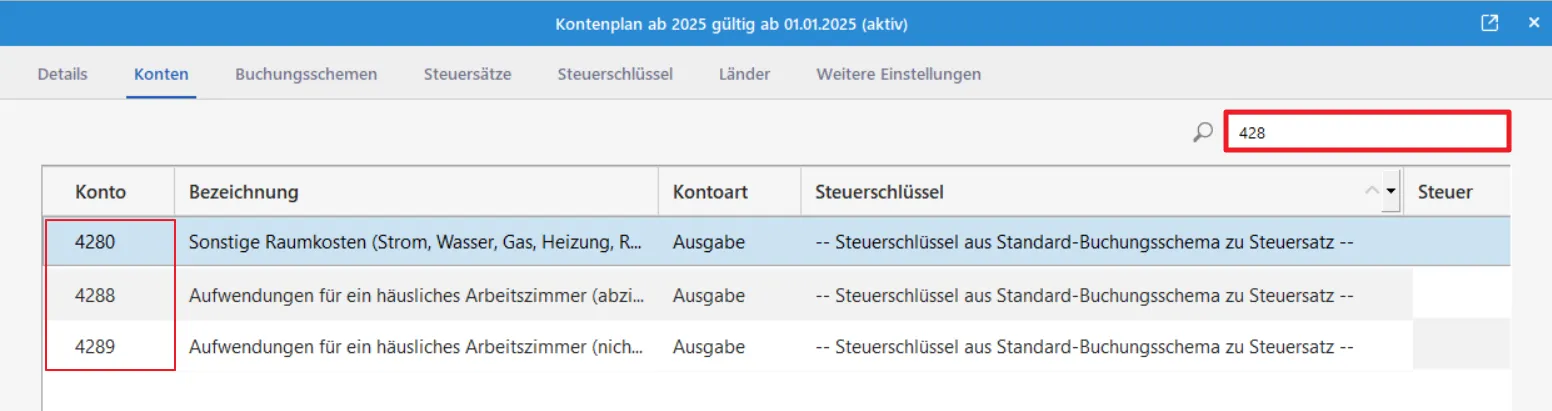Go to the Steuersätze tab
Image resolution: width=1552 pixels, height=411 pixels.
tap(467, 74)
